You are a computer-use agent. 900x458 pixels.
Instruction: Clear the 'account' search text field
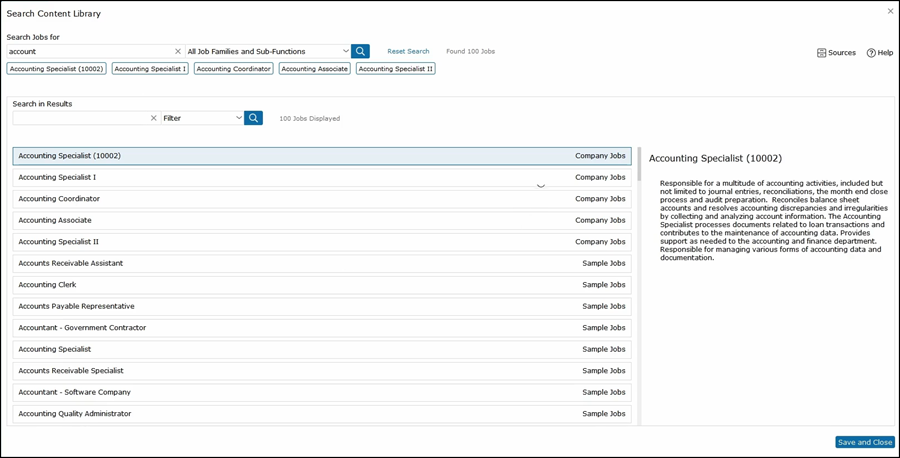coord(178,51)
